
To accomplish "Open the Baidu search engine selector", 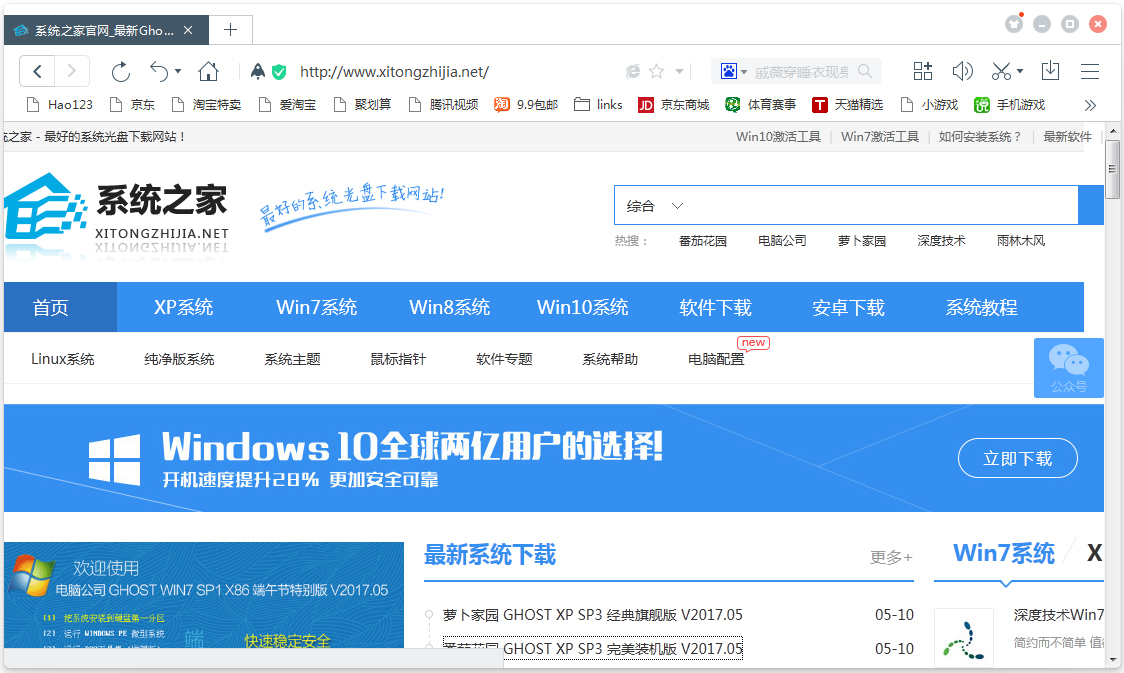I will click(733, 71).
